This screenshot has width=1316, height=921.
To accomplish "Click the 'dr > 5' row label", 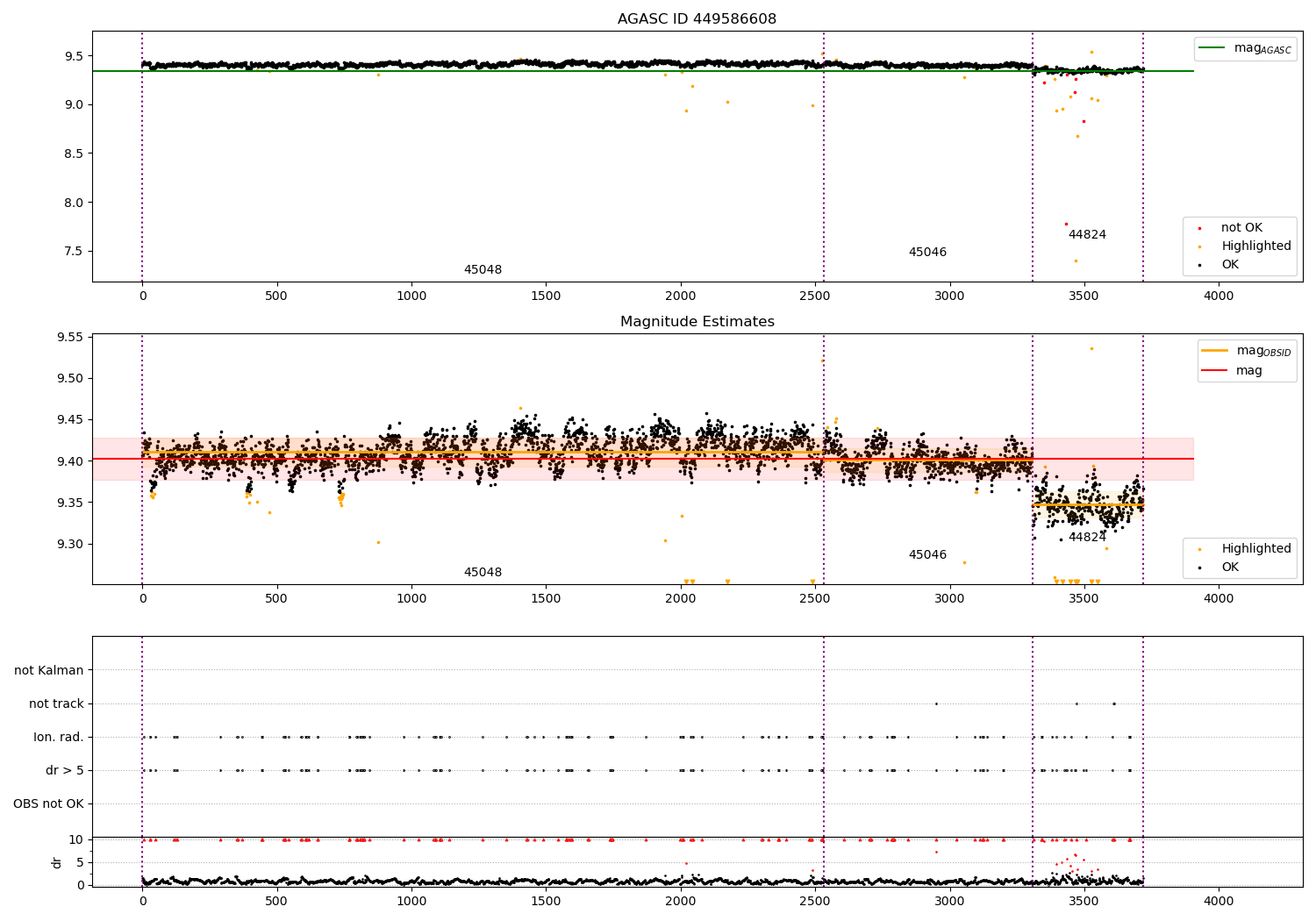I will tap(65, 771).
